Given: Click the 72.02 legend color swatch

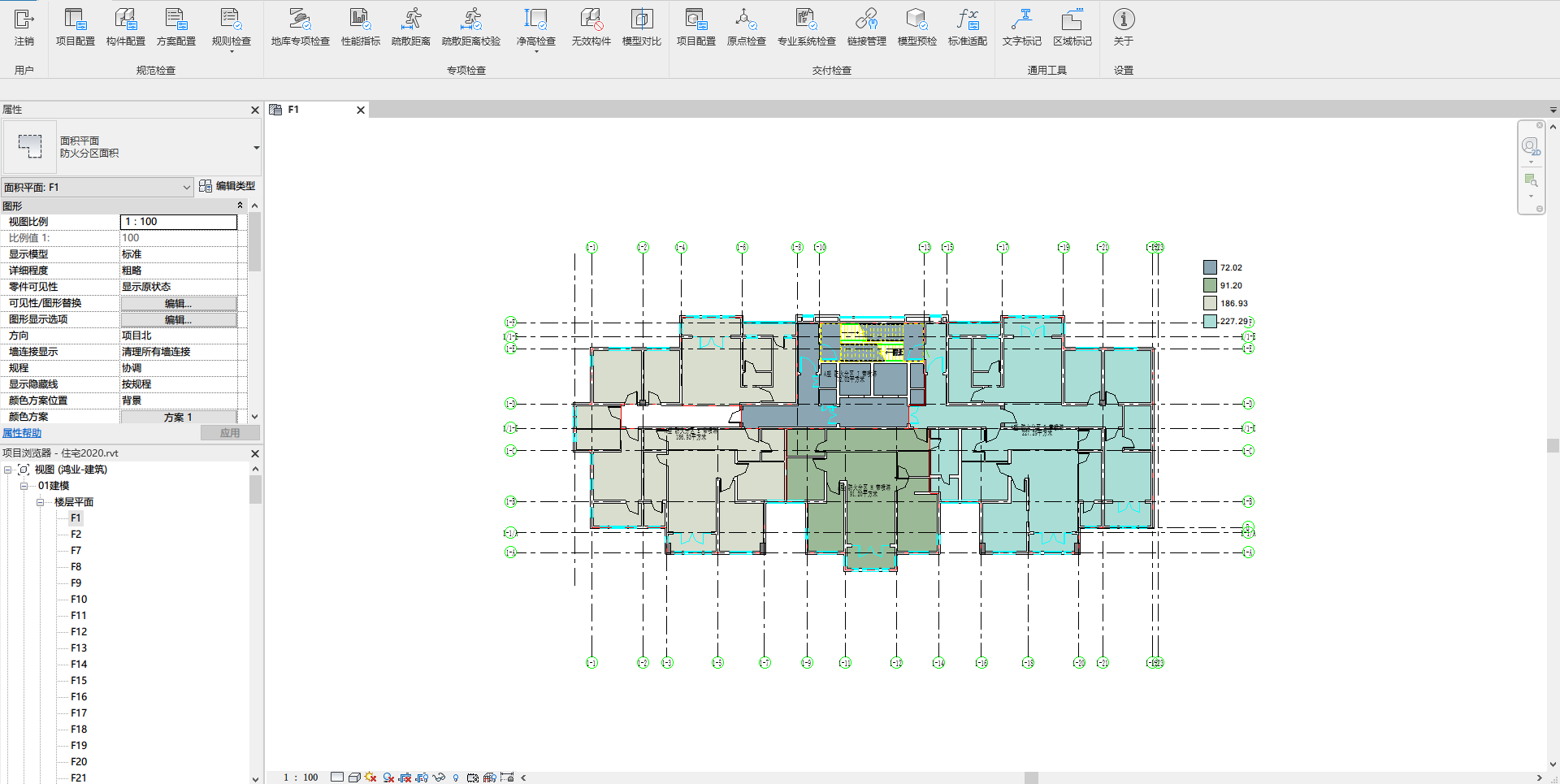Looking at the screenshot, I should tap(1210, 267).
